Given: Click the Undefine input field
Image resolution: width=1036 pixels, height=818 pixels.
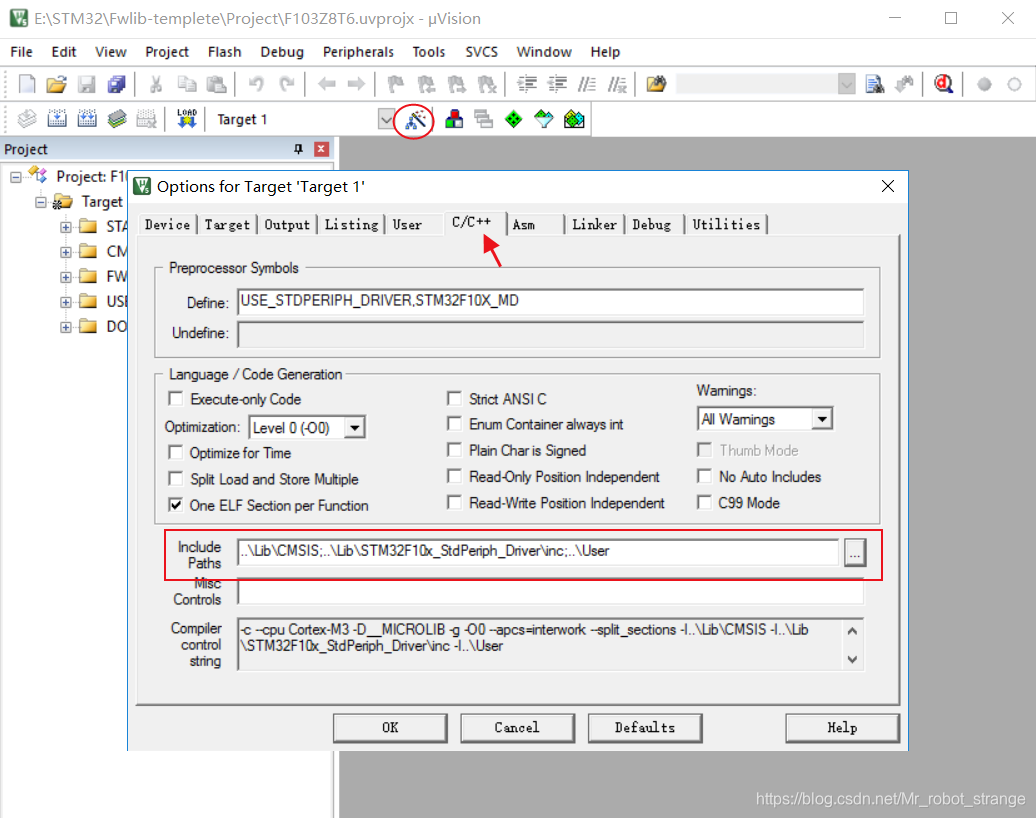Looking at the screenshot, I should tap(550, 334).
